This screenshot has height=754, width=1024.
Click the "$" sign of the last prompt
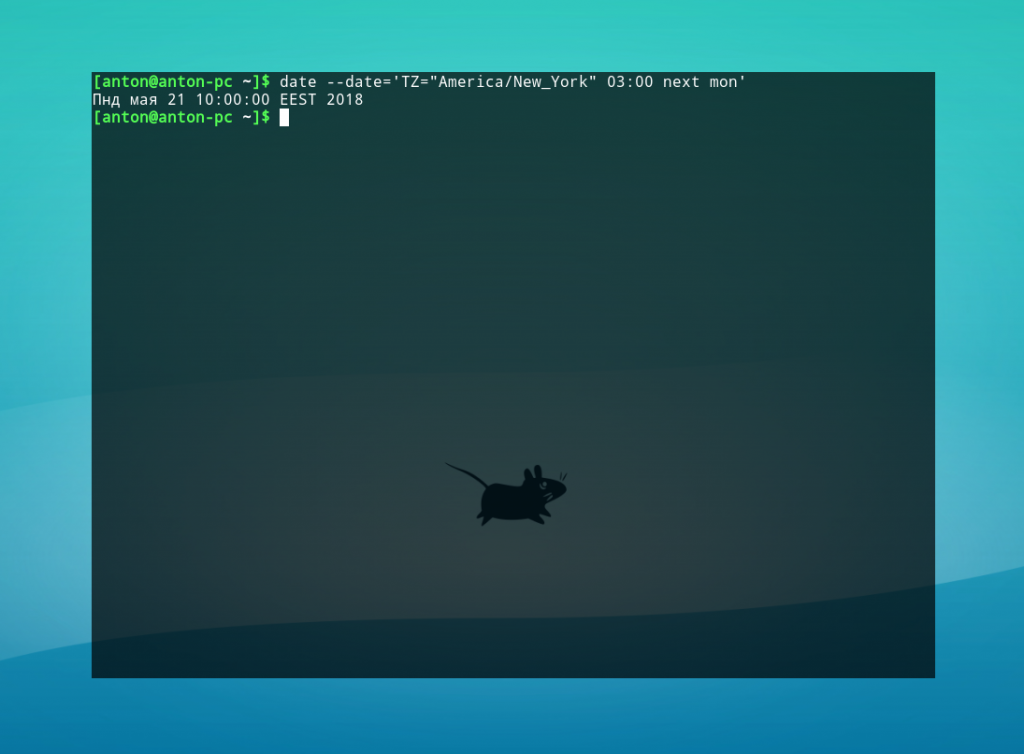[266, 118]
